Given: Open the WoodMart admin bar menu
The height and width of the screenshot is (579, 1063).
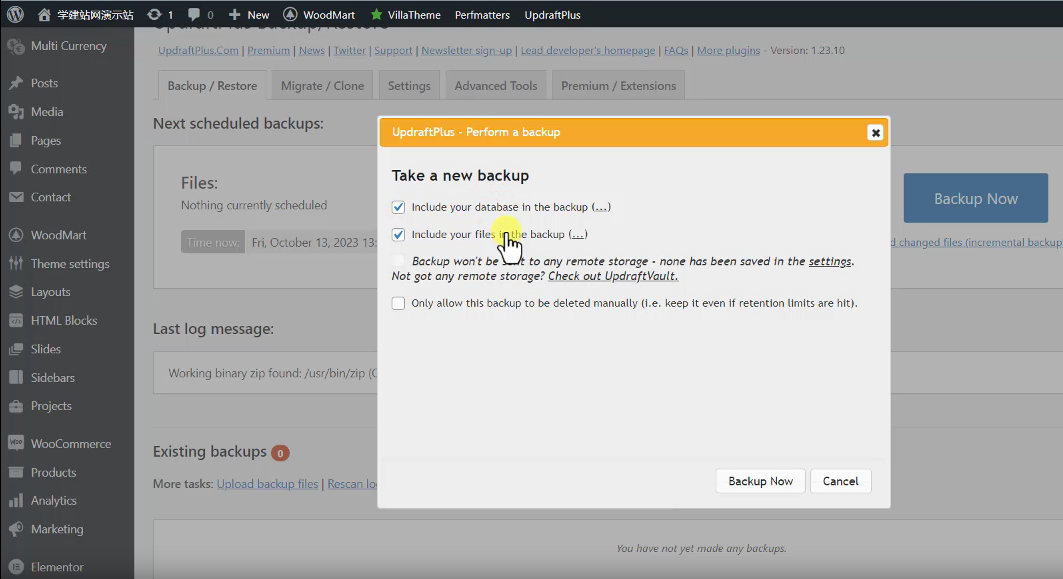Looking at the screenshot, I should pyautogui.click(x=319, y=14).
